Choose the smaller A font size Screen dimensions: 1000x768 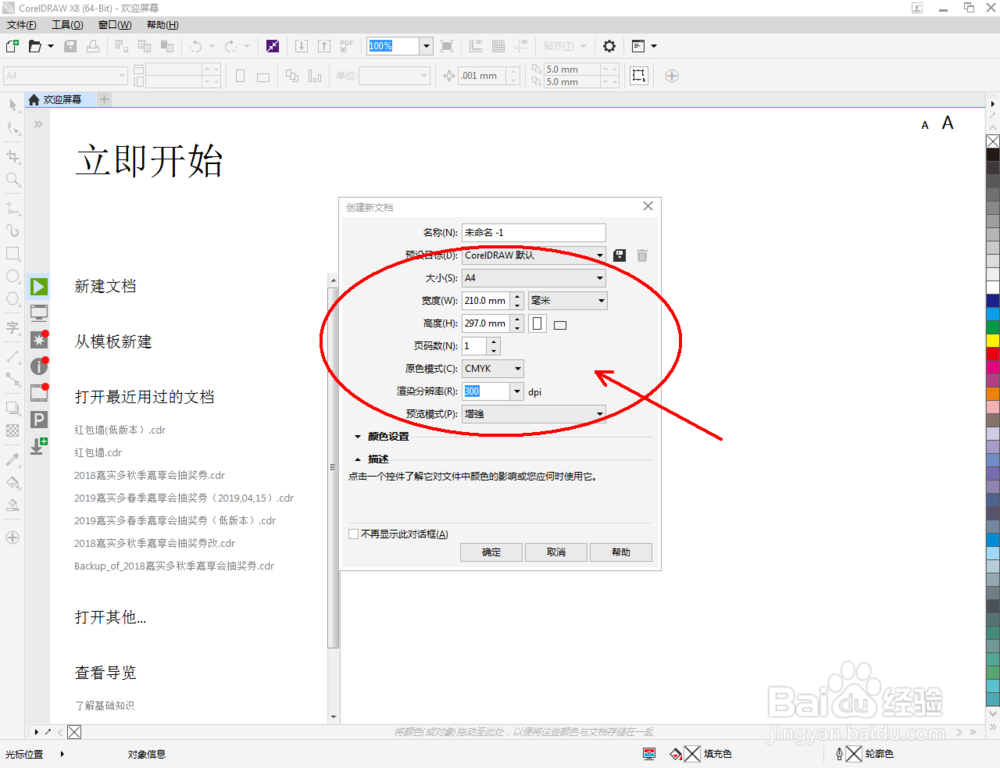925,126
